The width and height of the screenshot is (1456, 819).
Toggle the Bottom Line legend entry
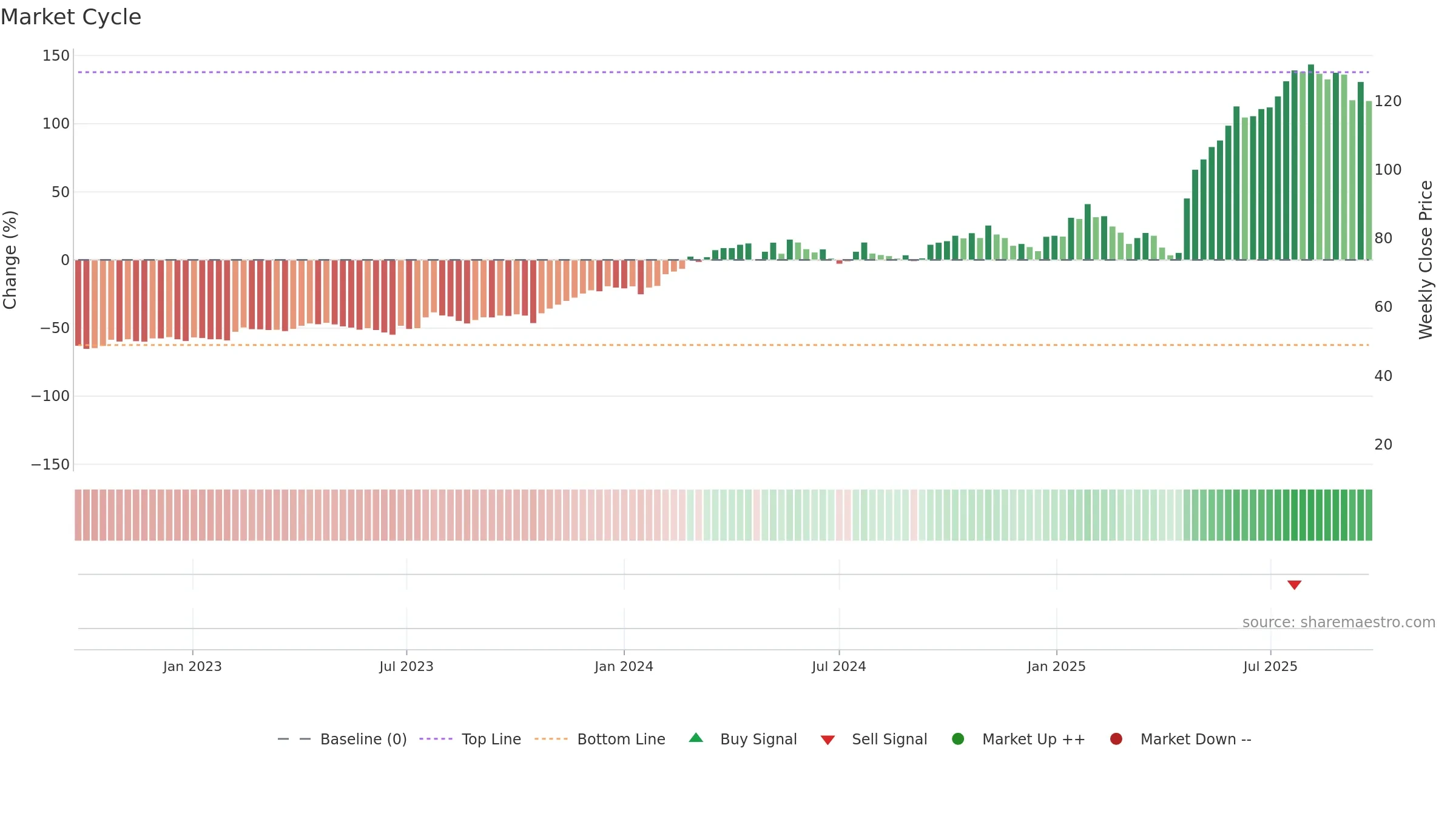[600, 739]
